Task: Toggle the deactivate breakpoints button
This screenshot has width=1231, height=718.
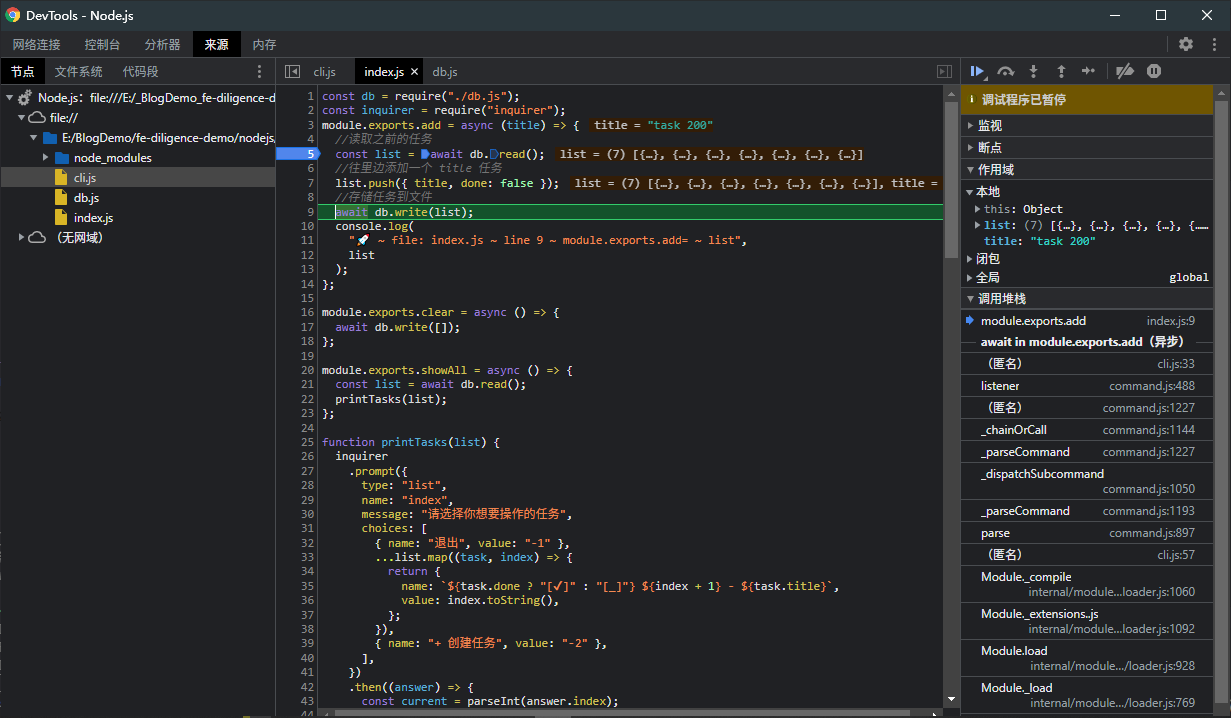Action: pyautogui.click(x=1125, y=71)
